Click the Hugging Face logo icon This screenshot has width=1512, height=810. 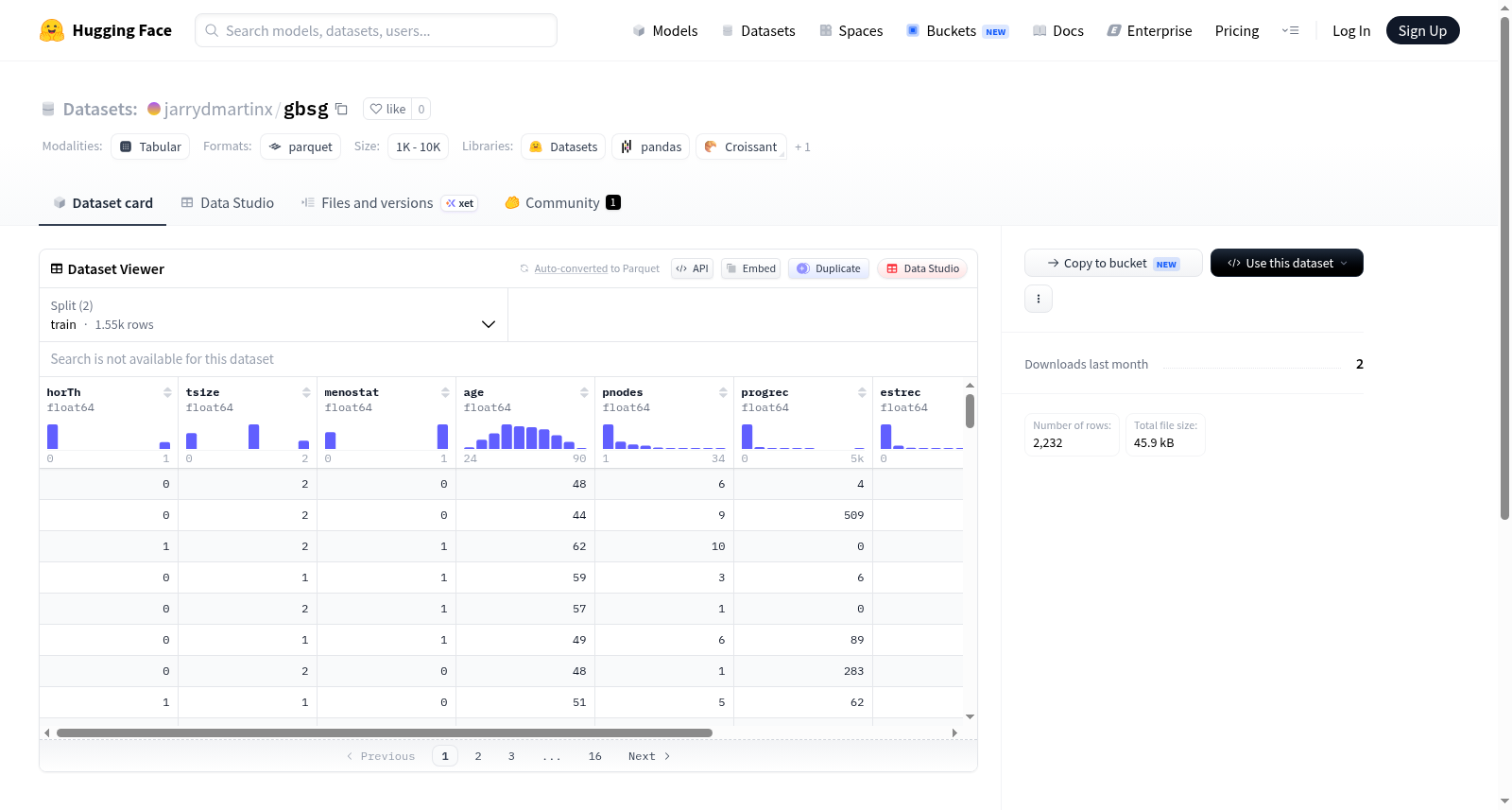[52, 30]
